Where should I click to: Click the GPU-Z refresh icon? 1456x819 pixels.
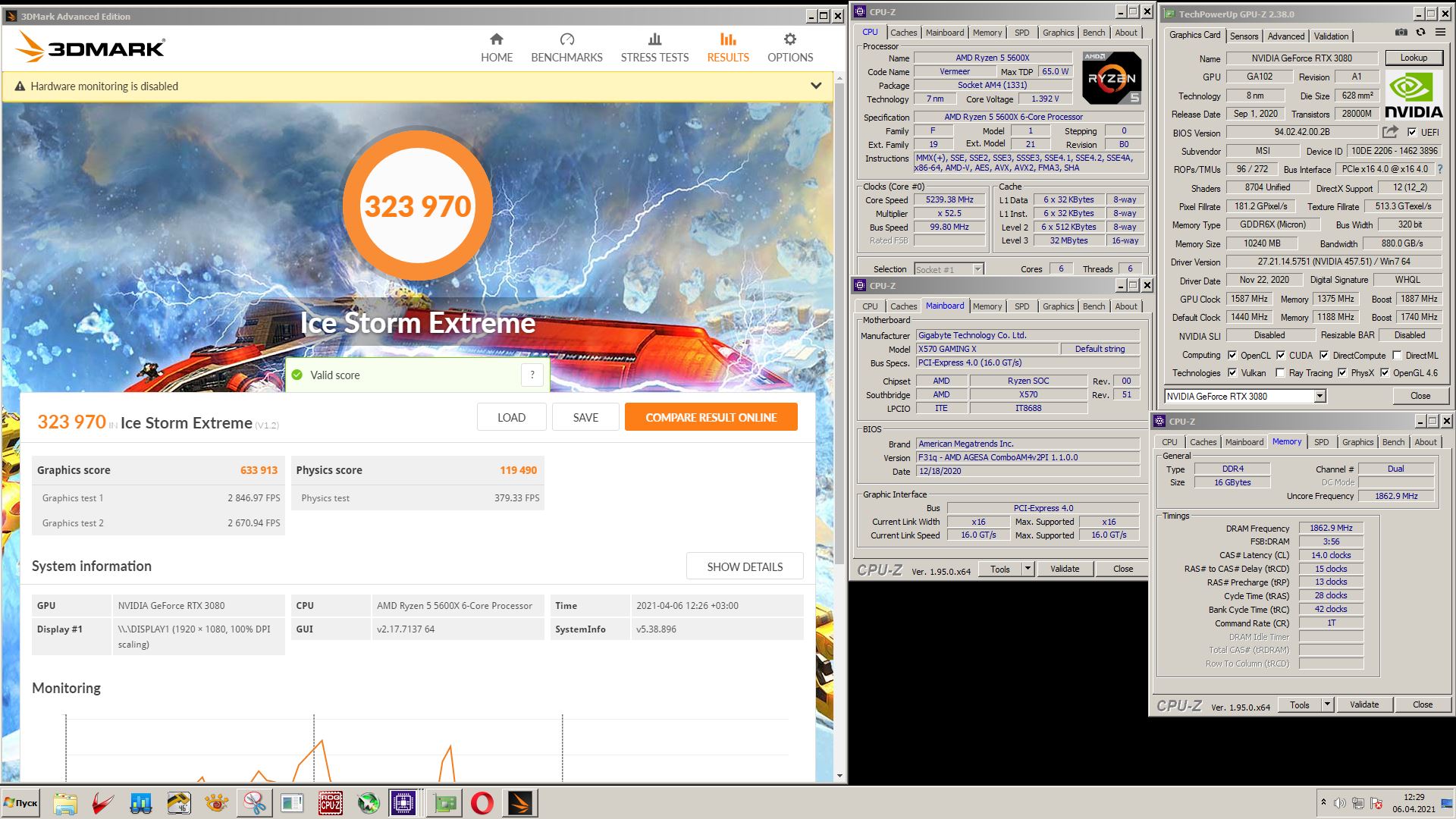(1420, 33)
